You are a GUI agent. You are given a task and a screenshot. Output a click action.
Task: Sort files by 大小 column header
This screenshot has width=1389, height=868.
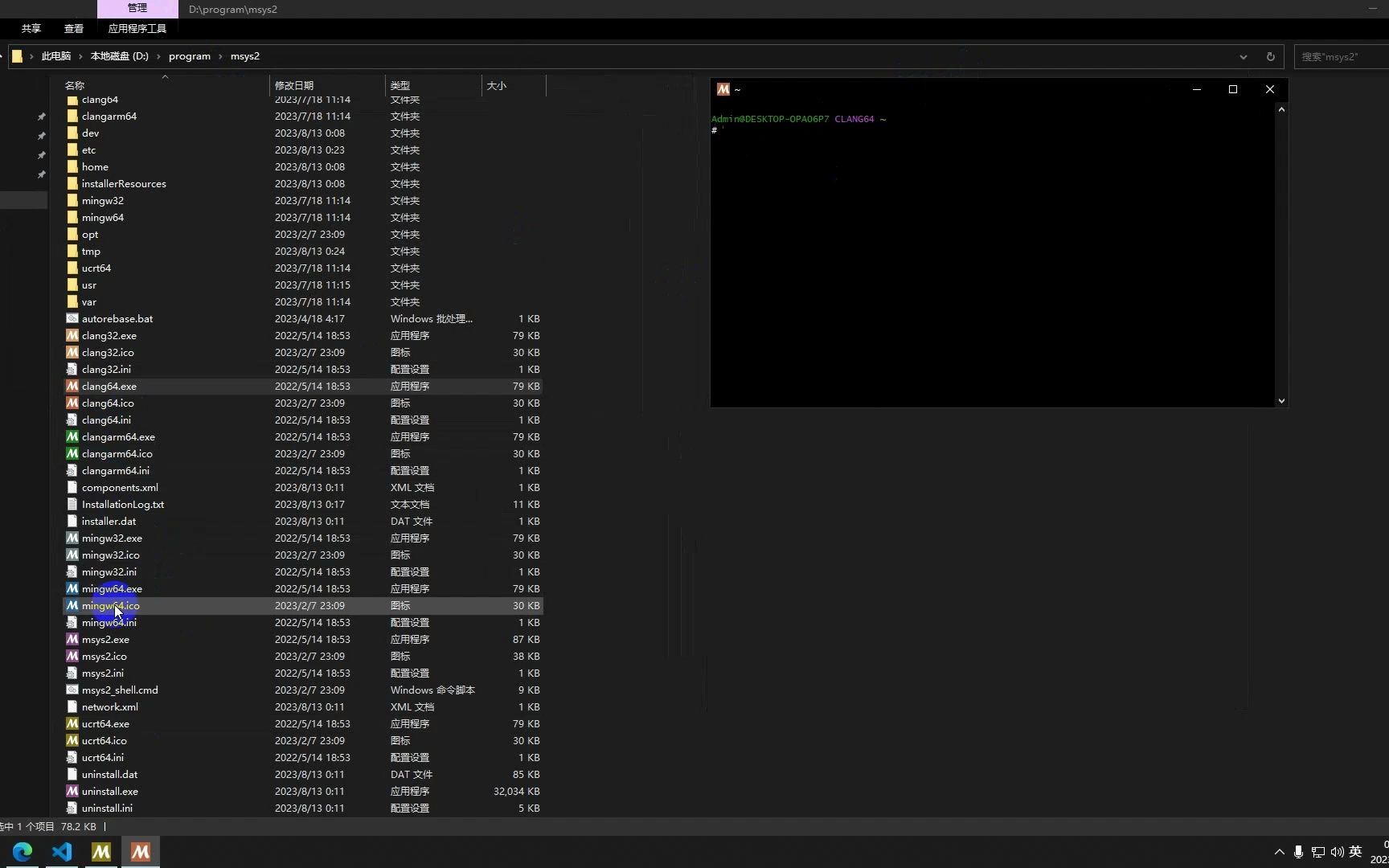tap(514, 85)
